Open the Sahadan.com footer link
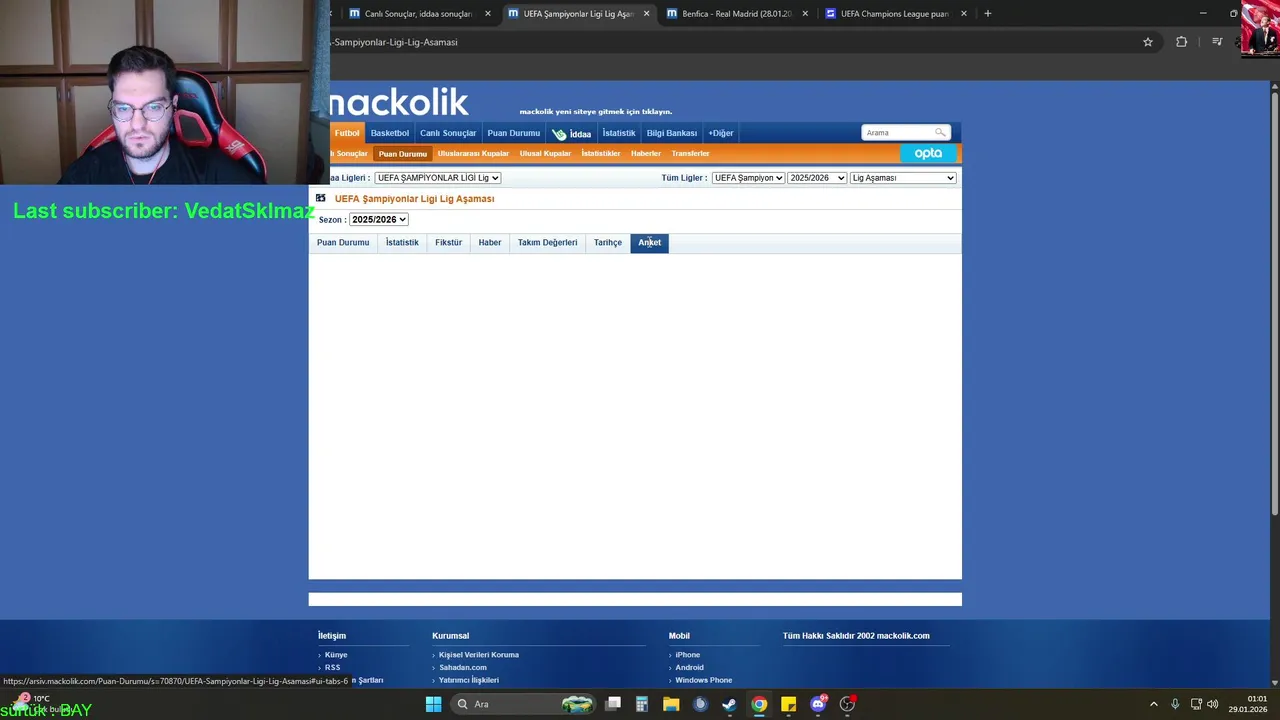The image size is (1280, 720). 463,668
